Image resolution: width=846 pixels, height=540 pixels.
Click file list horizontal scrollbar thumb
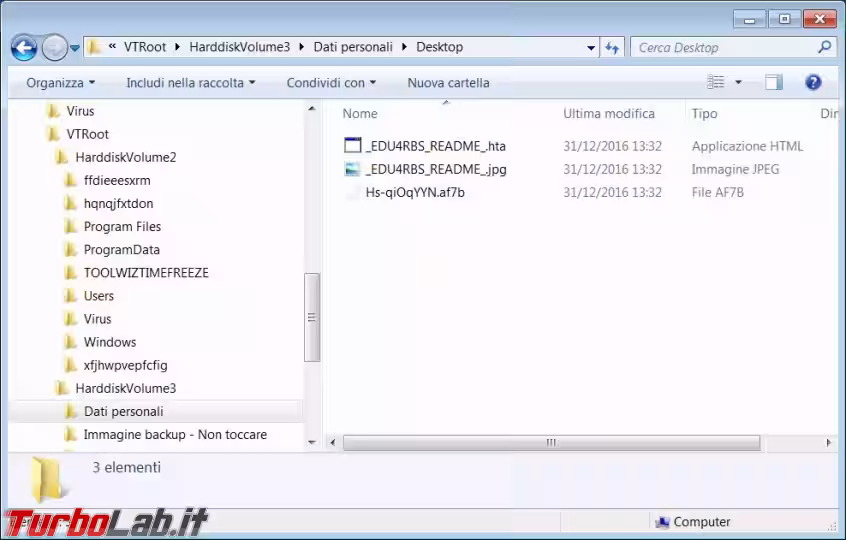551,443
